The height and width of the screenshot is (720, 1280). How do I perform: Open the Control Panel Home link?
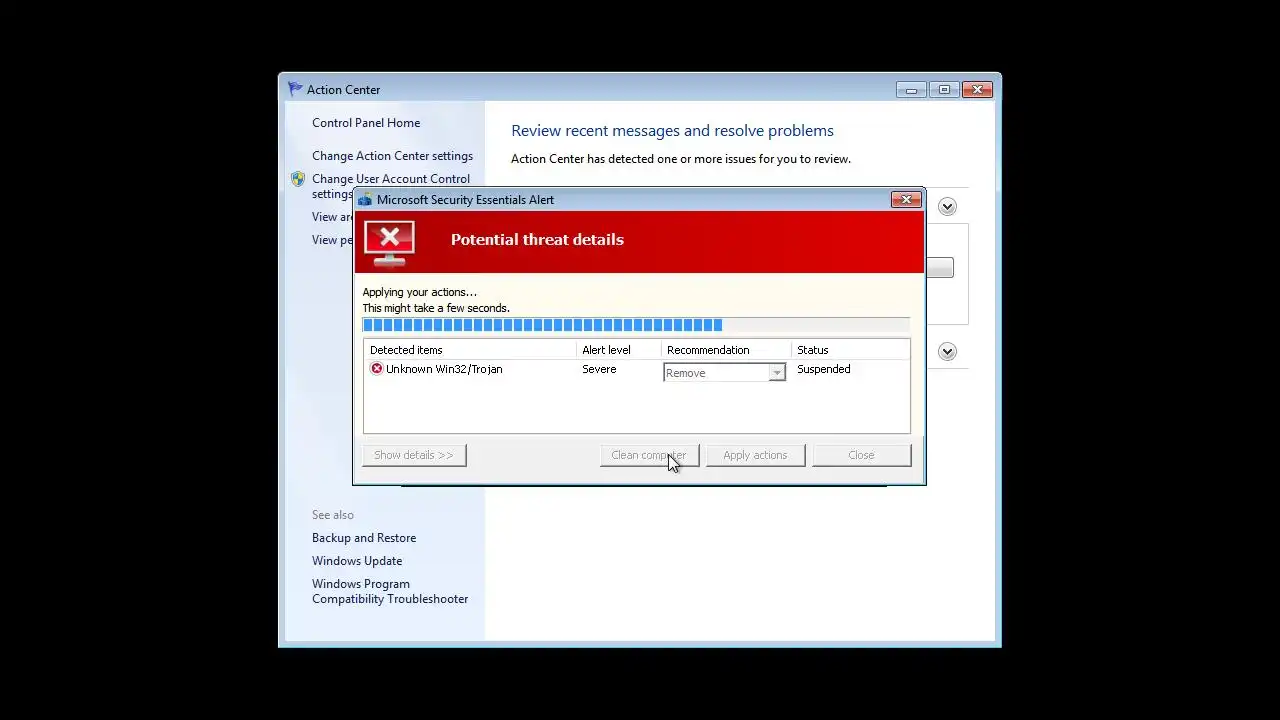coord(366,123)
